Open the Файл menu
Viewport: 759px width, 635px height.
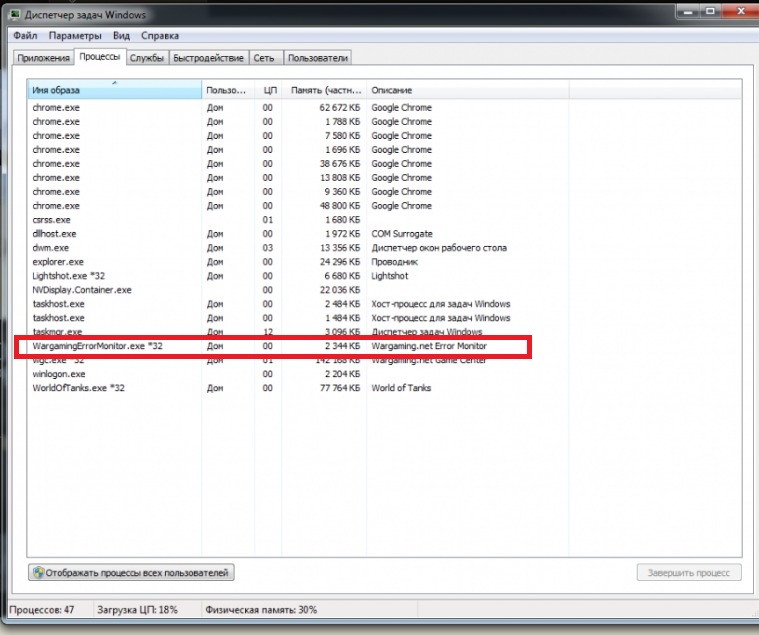[x=25, y=36]
